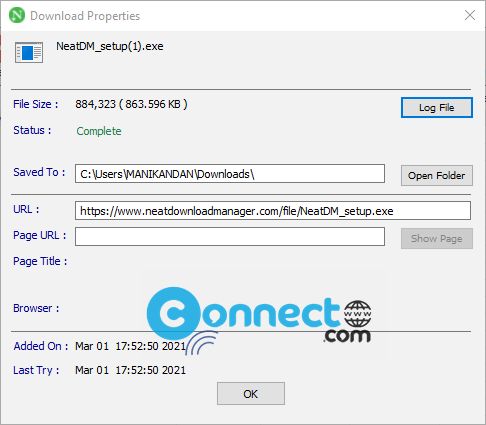The width and height of the screenshot is (486, 425).
Task: Click the Neat Download Manager logo icon
Action: click(17, 15)
